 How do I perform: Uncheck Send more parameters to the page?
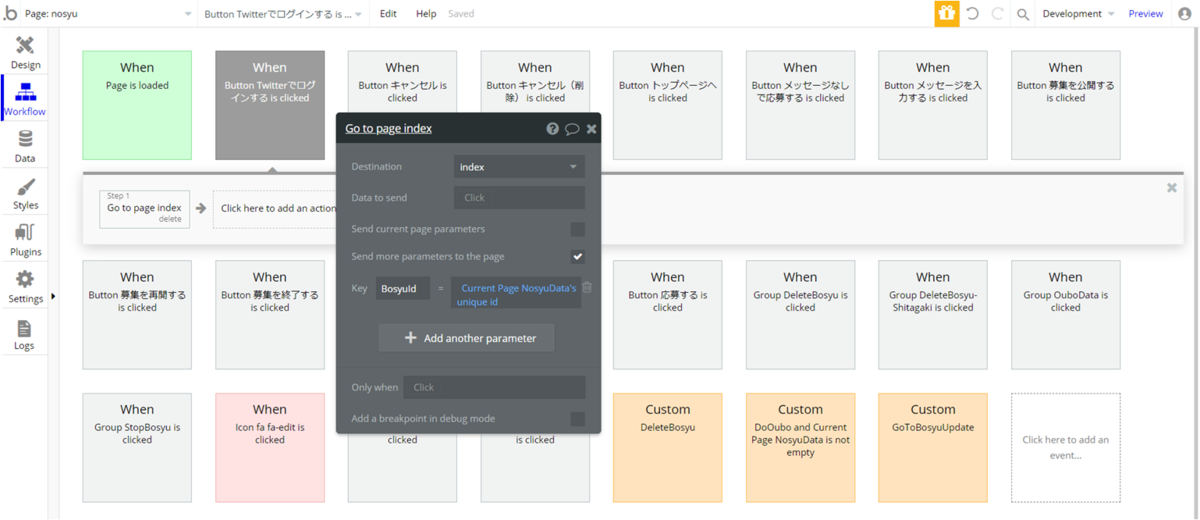coord(577,257)
